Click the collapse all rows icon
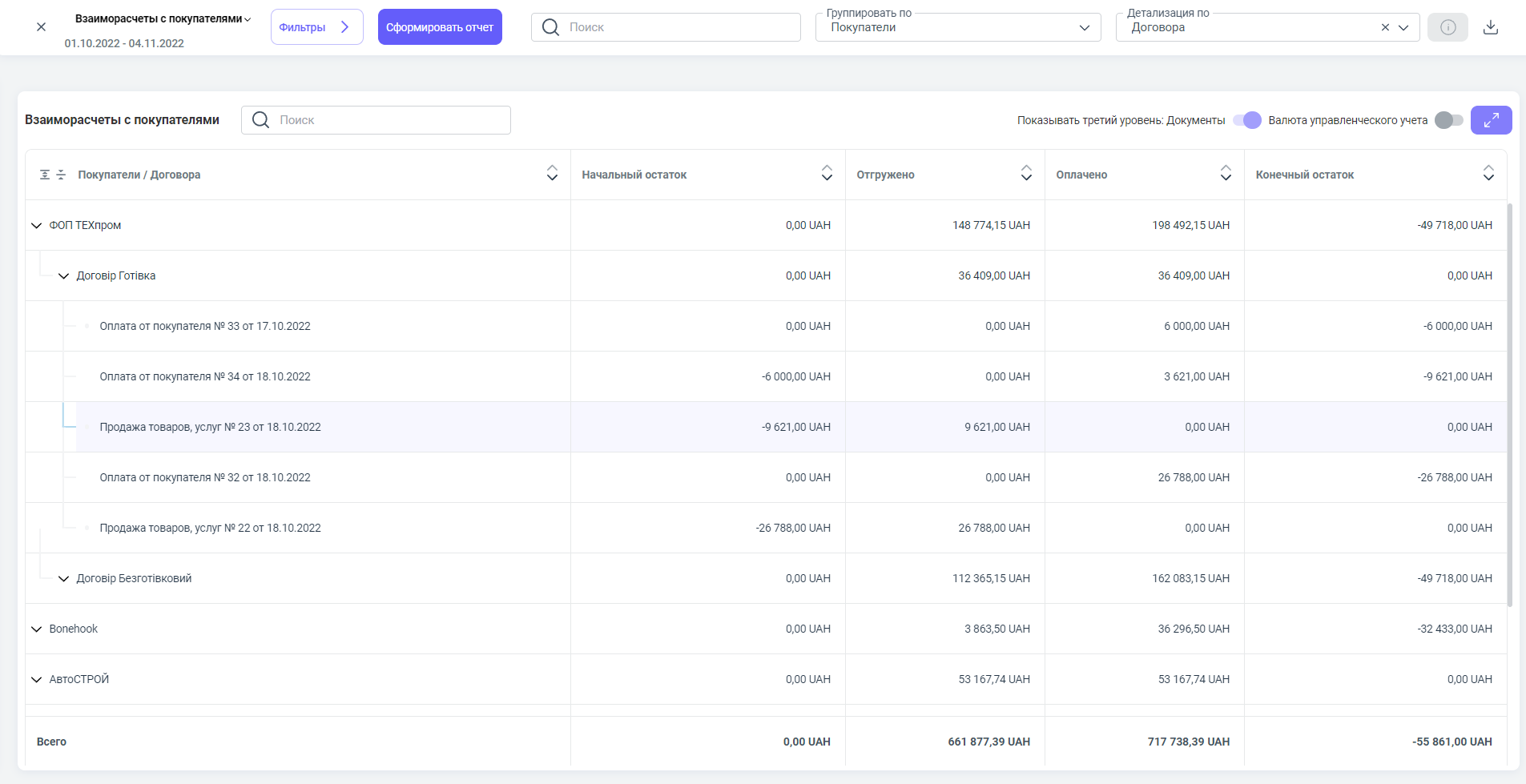The height and width of the screenshot is (784, 1526). [61, 175]
